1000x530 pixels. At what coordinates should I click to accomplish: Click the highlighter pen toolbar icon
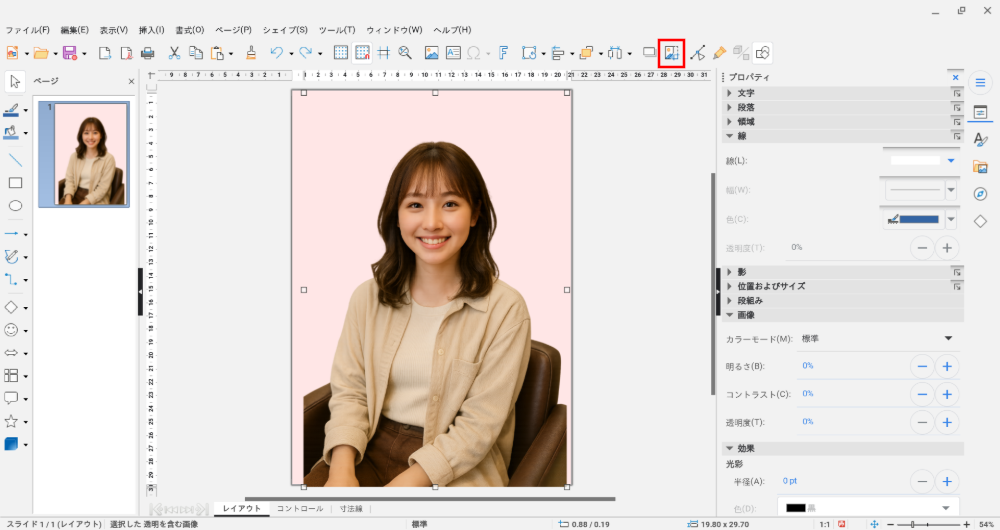coord(719,53)
